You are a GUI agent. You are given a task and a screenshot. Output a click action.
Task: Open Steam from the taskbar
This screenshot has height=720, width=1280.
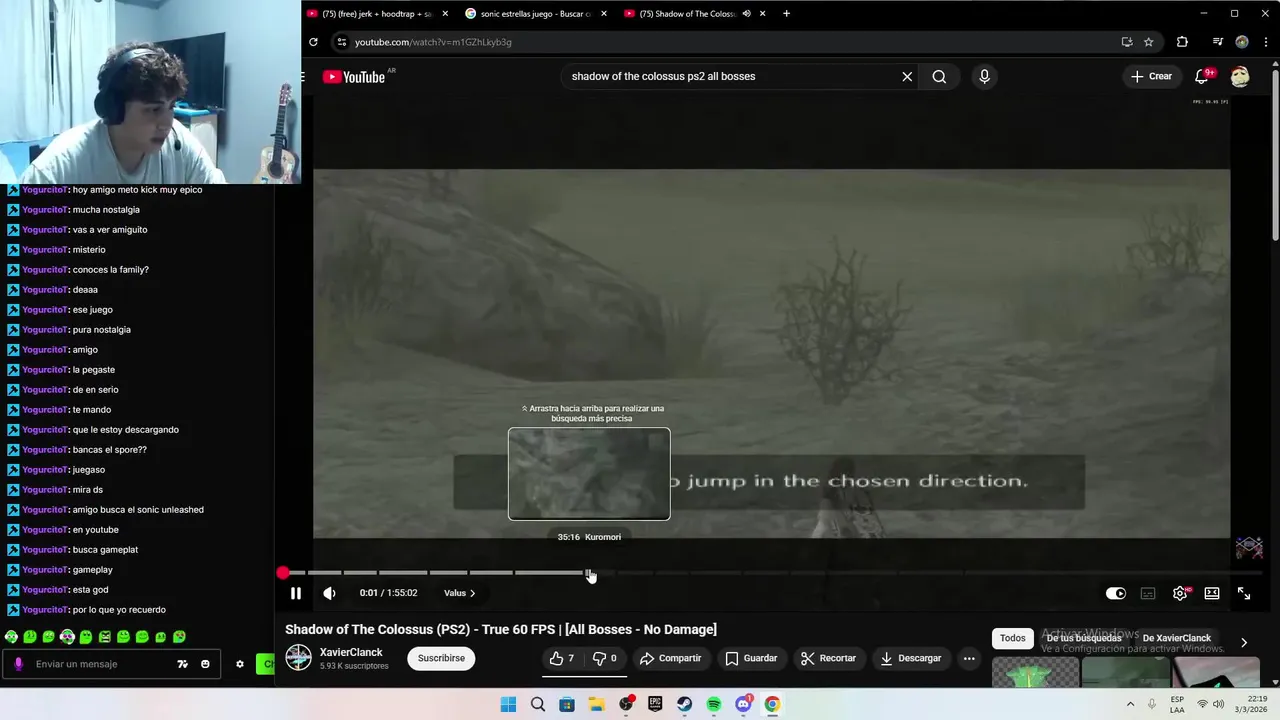point(684,705)
